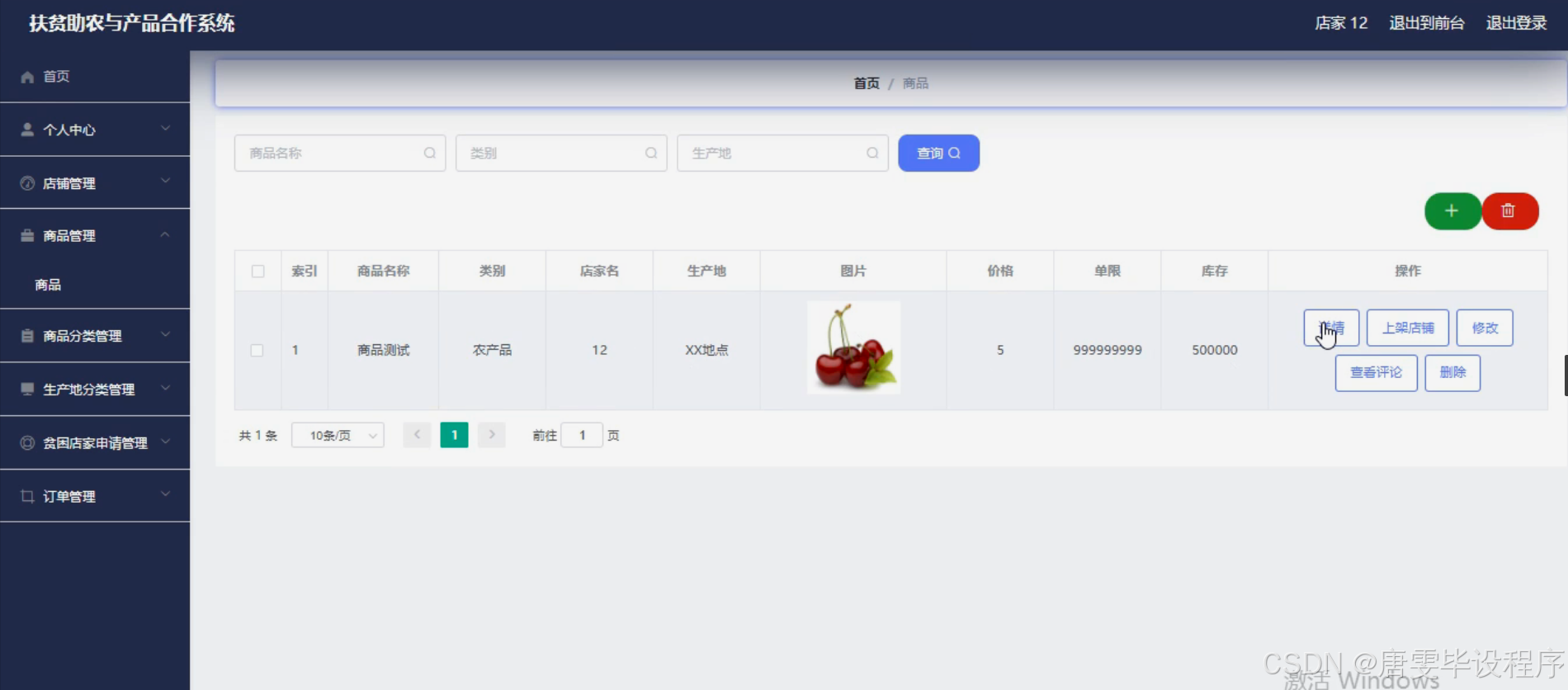This screenshot has width=1568, height=690.
Task: Click the green plus add button
Action: pyautogui.click(x=1452, y=211)
